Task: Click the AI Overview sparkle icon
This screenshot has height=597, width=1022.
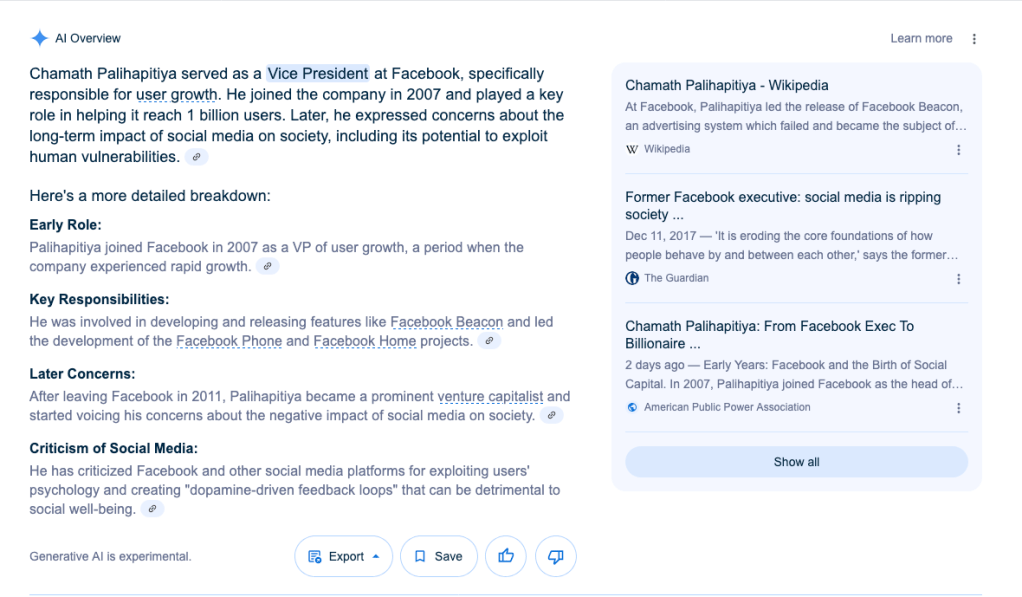Action: coord(39,38)
